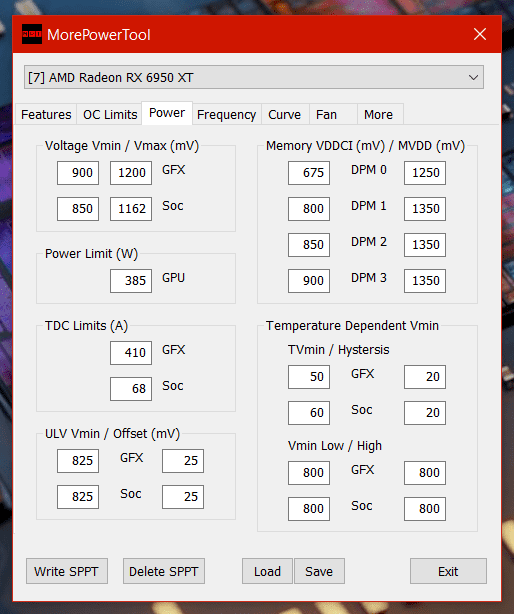Select the Power tab
514x614 pixels.
point(167,113)
